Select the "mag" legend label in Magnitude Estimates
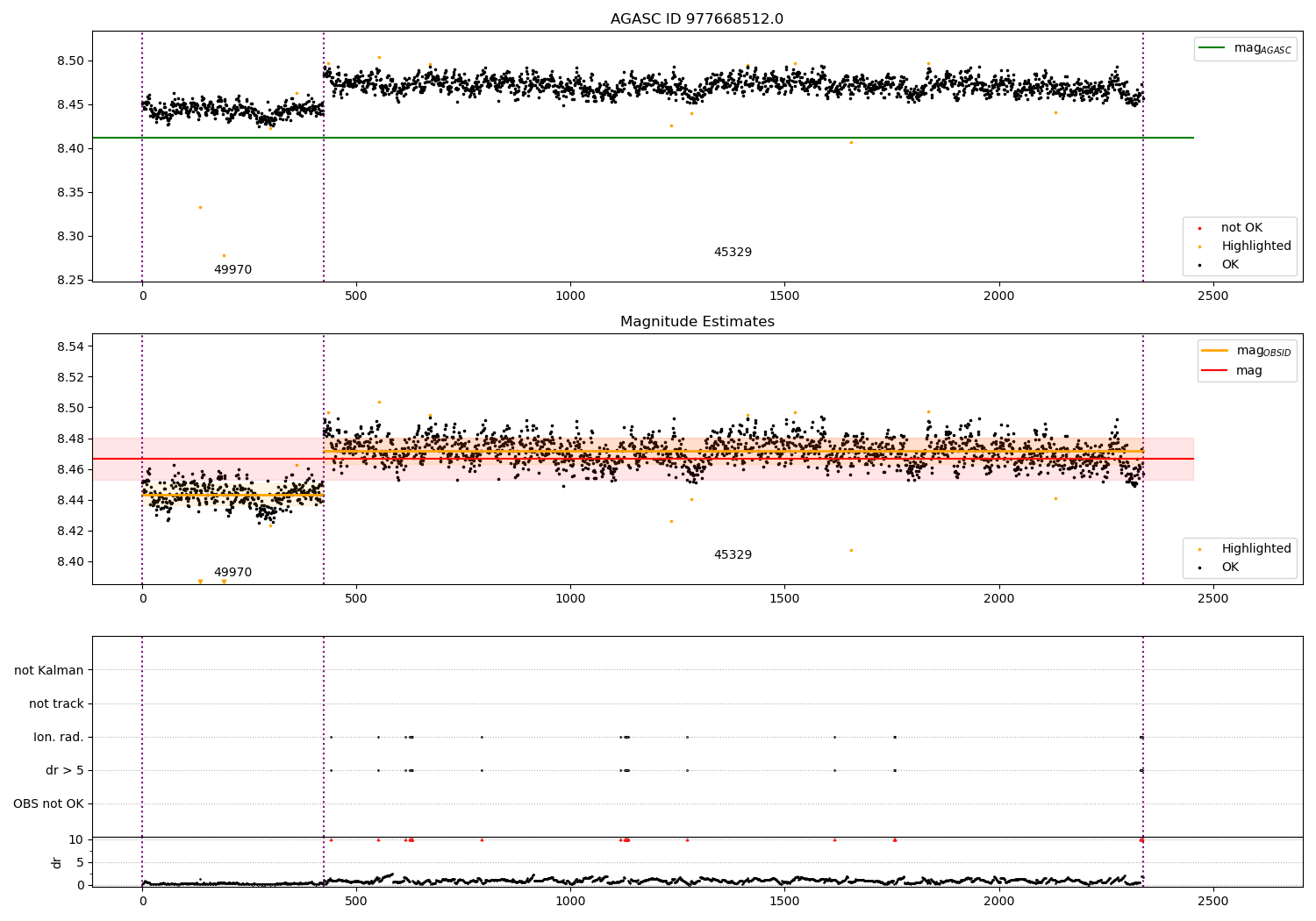The height and width of the screenshot is (921, 1316). pyautogui.click(x=1249, y=371)
